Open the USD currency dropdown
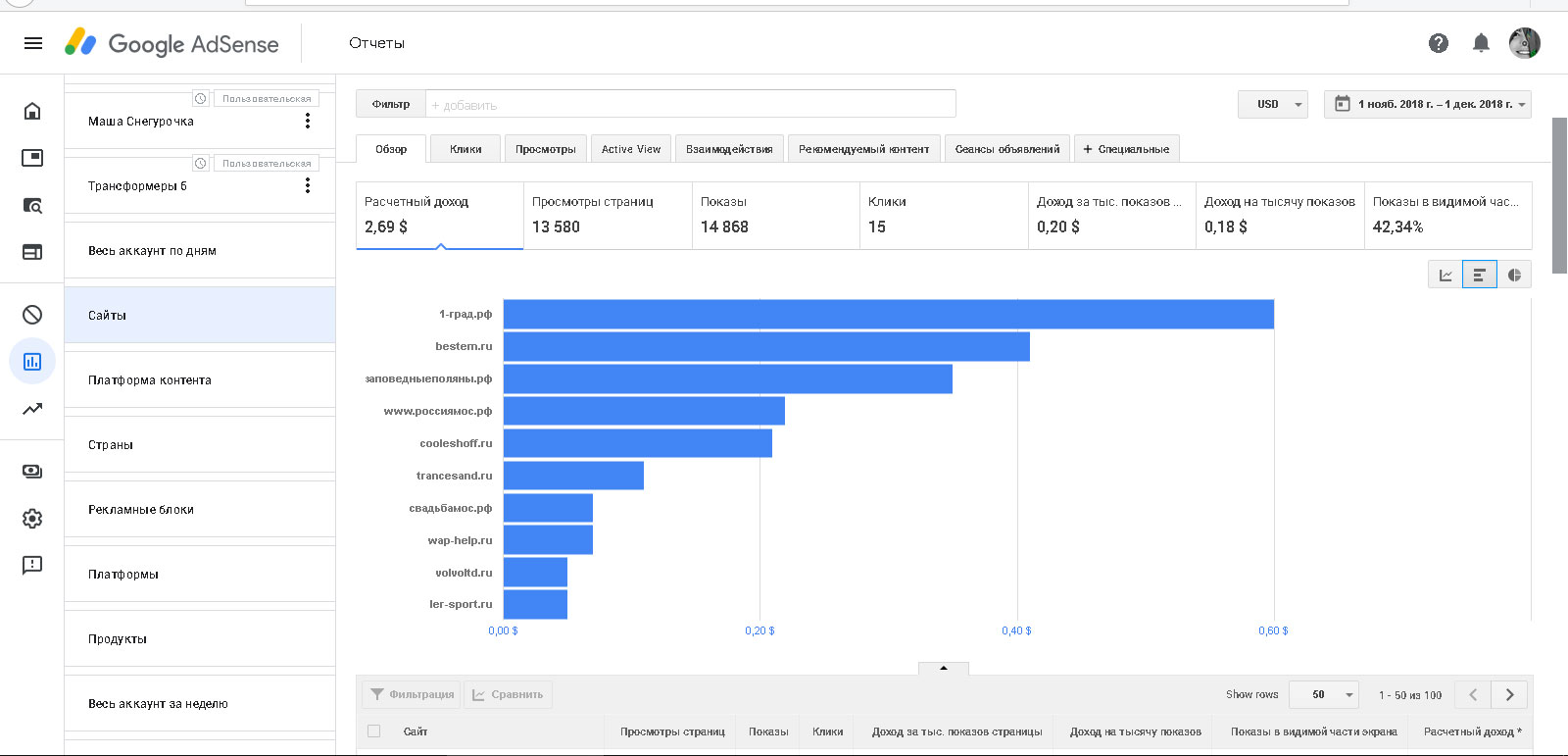The width and height of the screenshot is (1568, 756). pos(1273,104)
